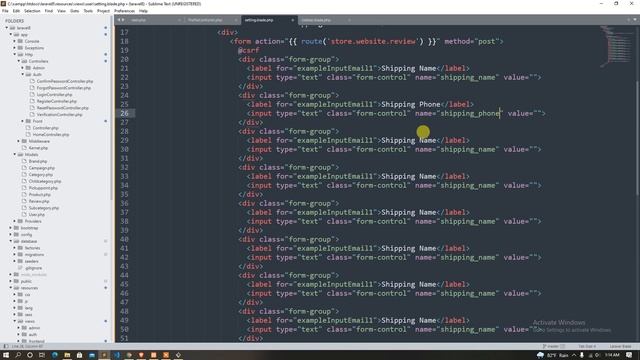Screen dimensions: 640x360
Task: Collapse the laravel8 root folder
Action: click(7, 28)
